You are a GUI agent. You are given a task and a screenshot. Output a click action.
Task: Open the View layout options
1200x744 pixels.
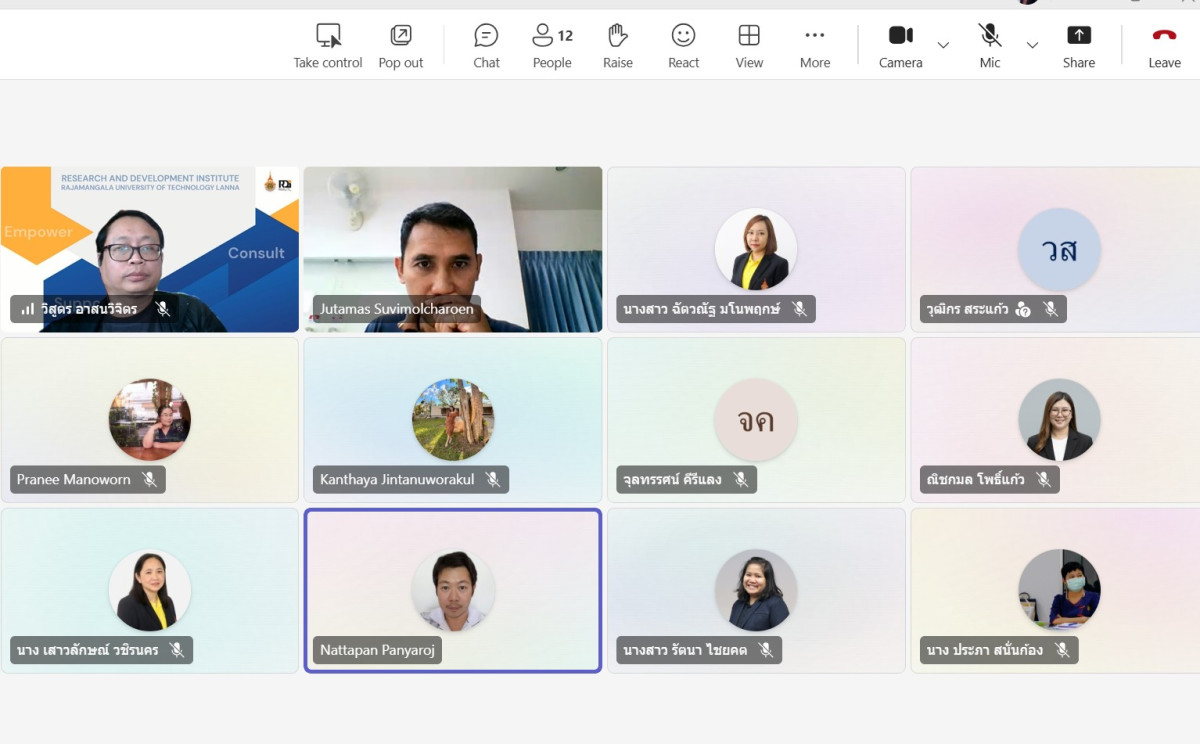coord(749,37)
